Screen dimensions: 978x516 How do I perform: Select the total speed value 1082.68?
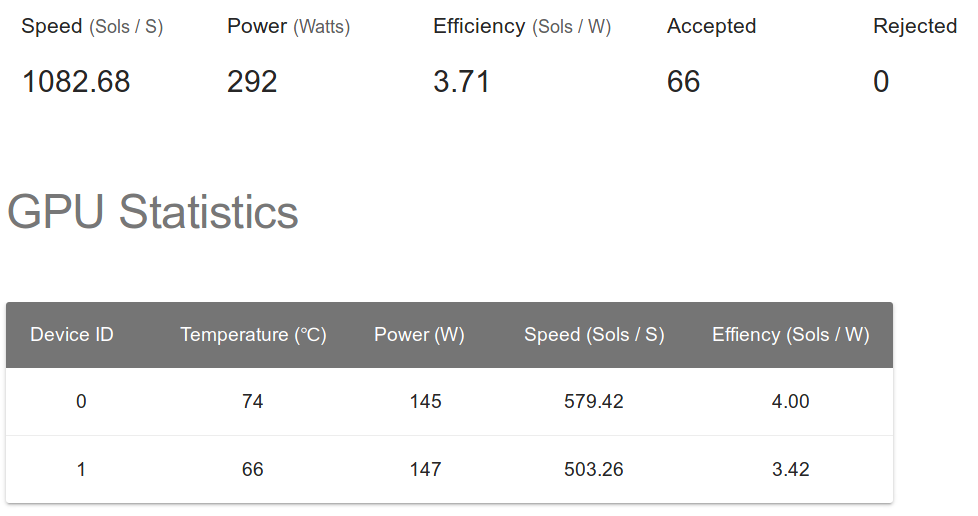click(76, 82)
